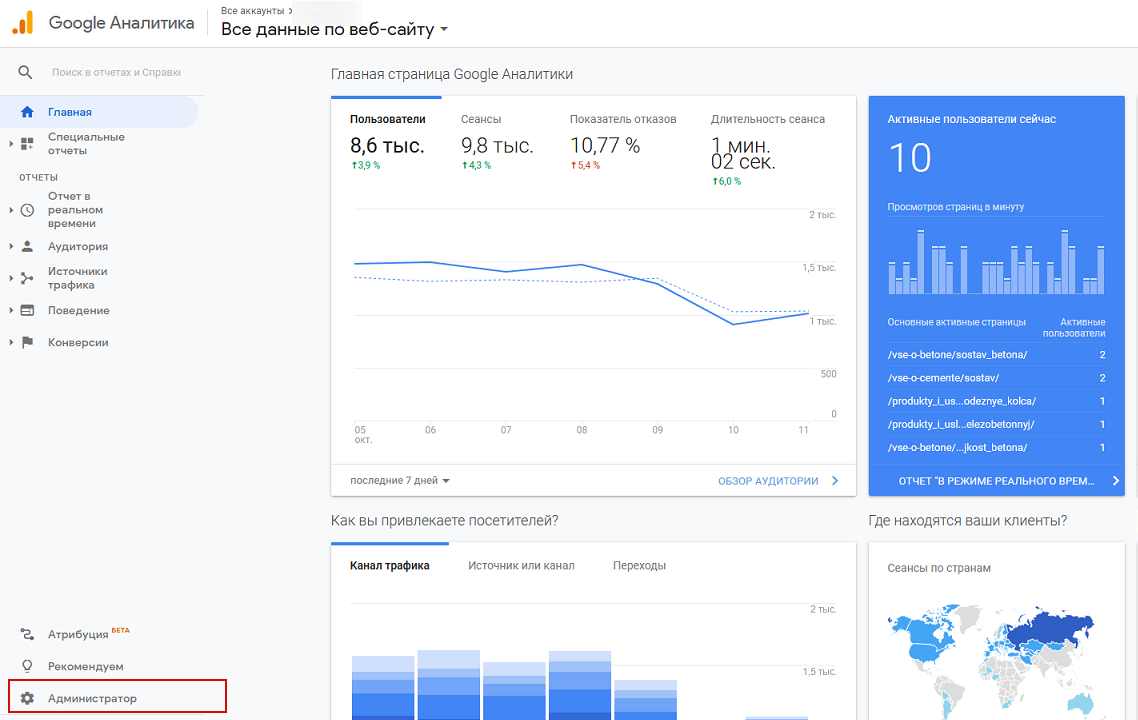Click the Атрибуция attribution icon
This screenshot has height=720, width=1138.
28,634
